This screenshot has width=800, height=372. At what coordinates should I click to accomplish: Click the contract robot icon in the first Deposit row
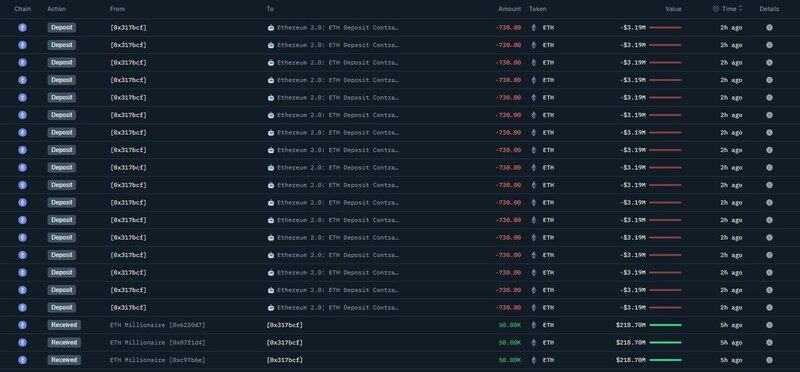click(x=271, y=28)
